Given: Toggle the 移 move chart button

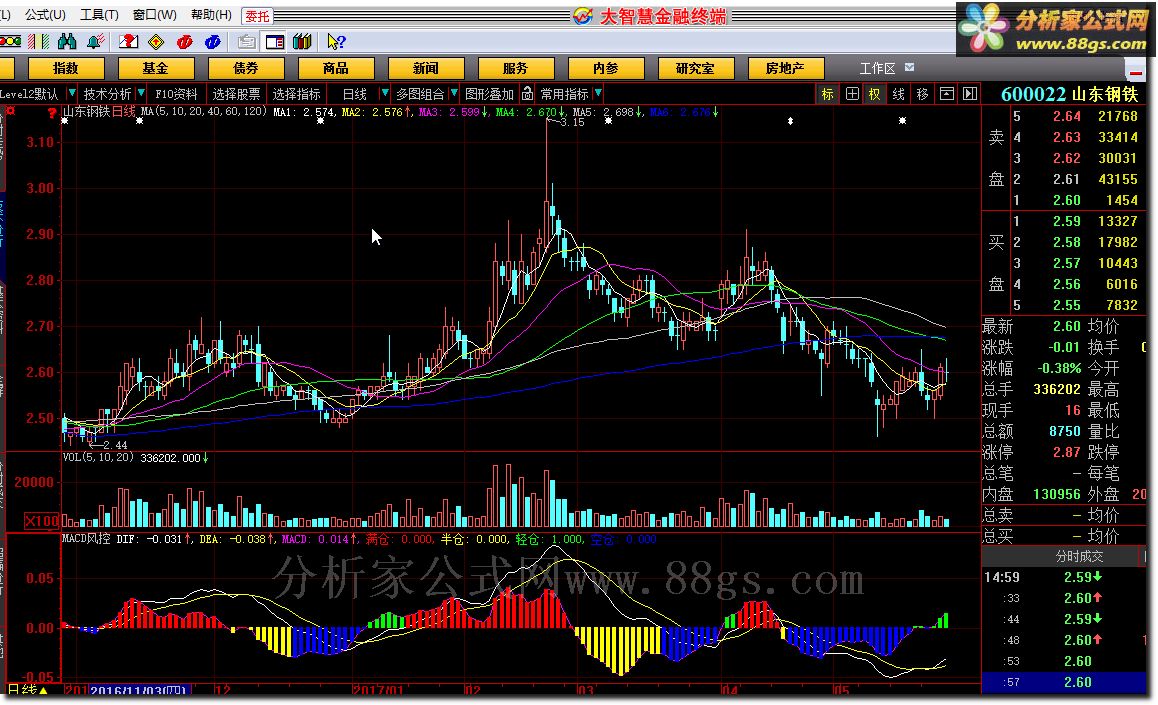Looking at the screenshot, I should click(922, 94).
